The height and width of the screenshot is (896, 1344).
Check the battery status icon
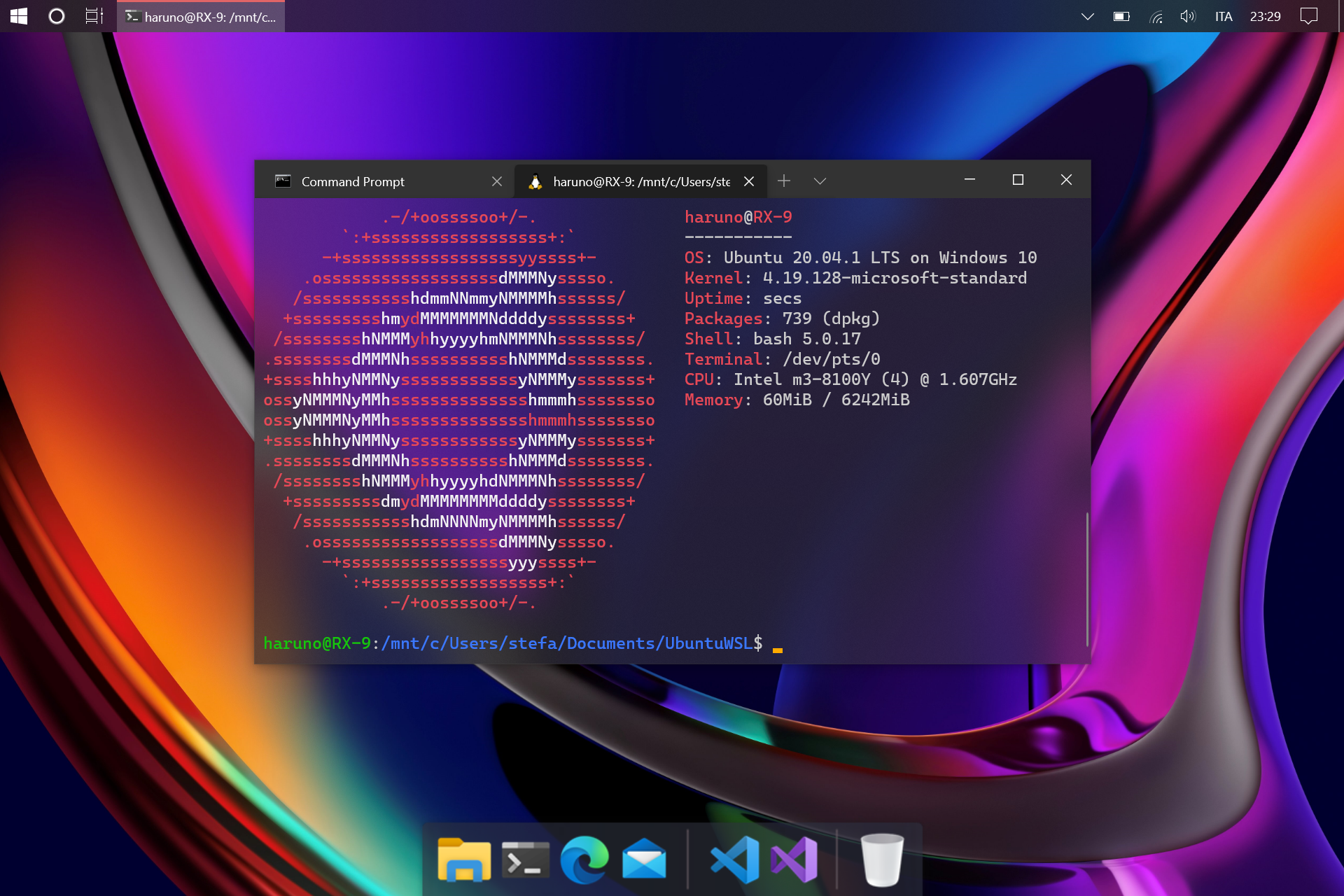[1121, 17]
